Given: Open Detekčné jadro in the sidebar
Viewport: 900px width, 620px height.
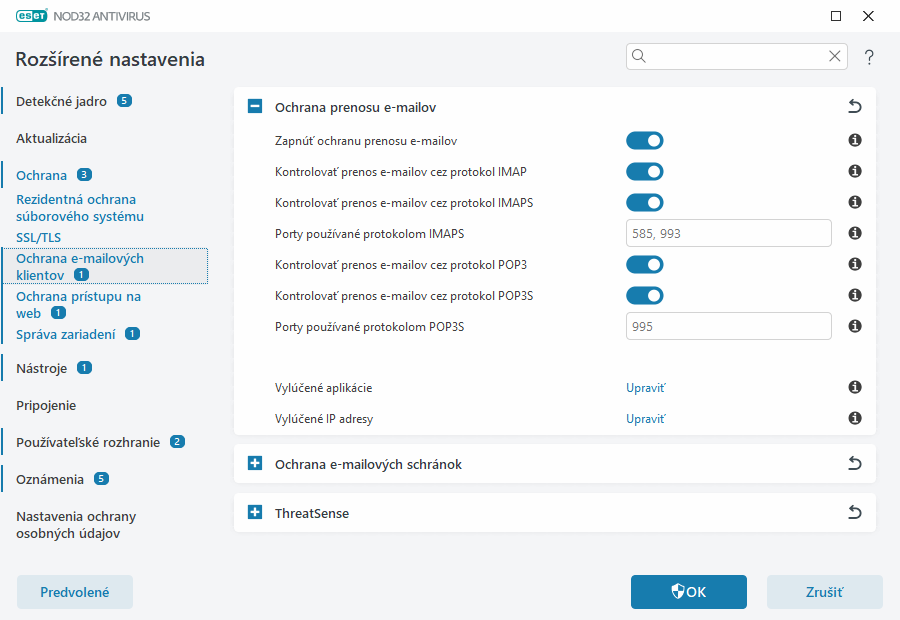Looking at the screenshot, I should tap(61, 101).
